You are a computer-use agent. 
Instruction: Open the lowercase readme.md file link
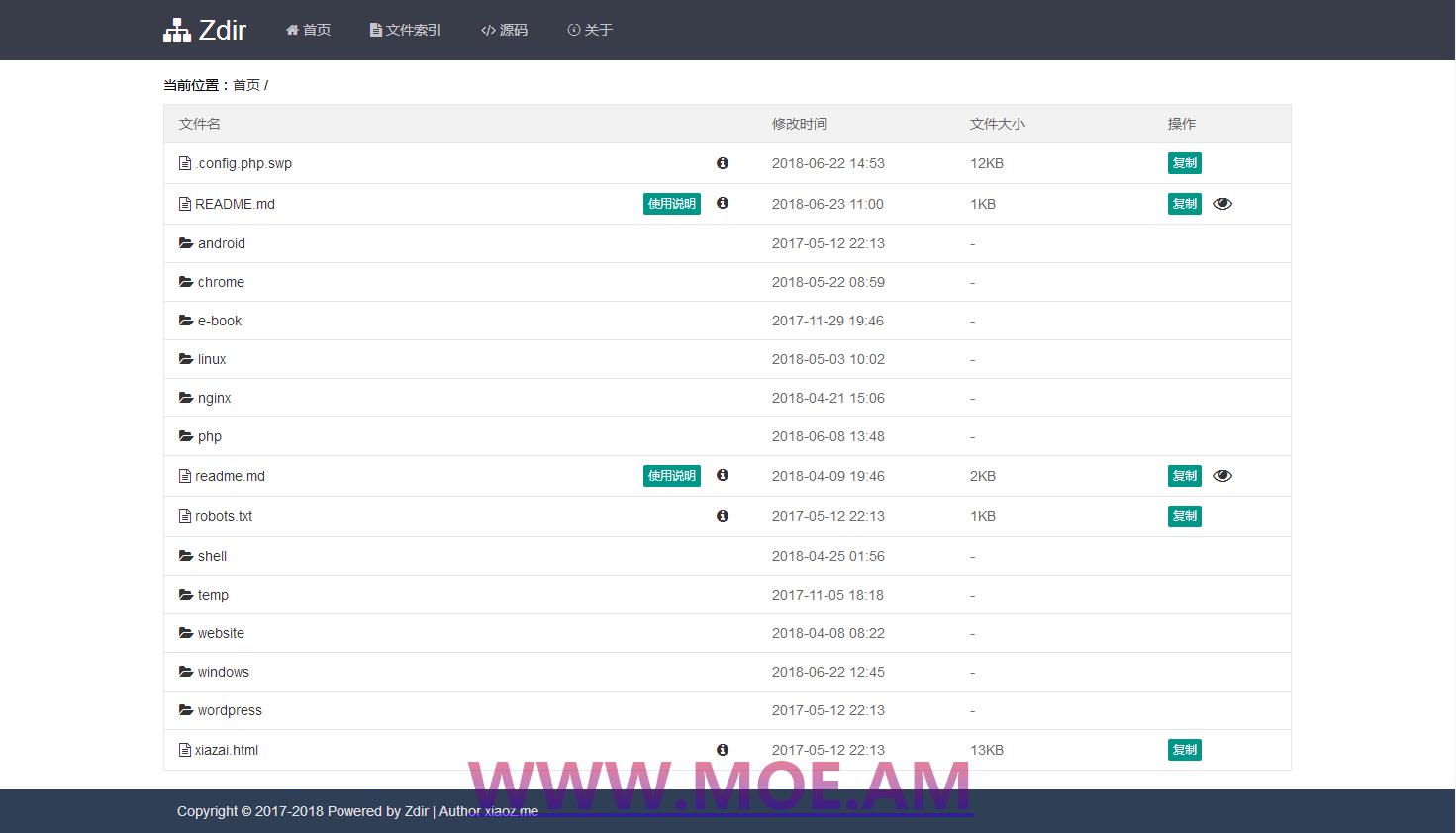230,476
